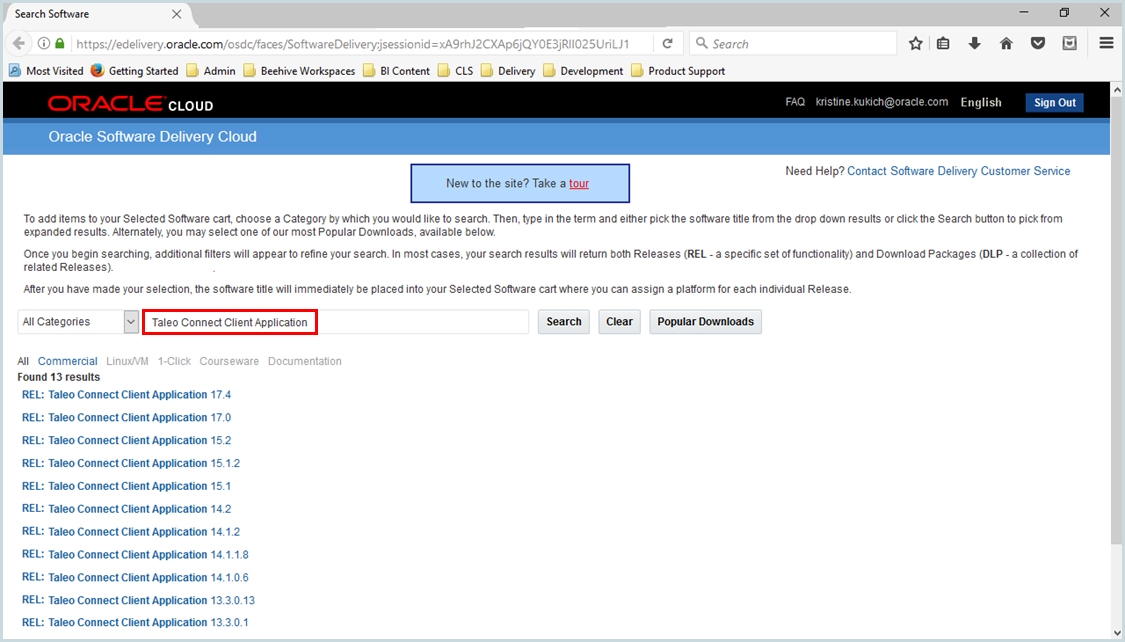1125x642 pixels.
Task: Click the Sign Out button
Action: pos(1054,102)
